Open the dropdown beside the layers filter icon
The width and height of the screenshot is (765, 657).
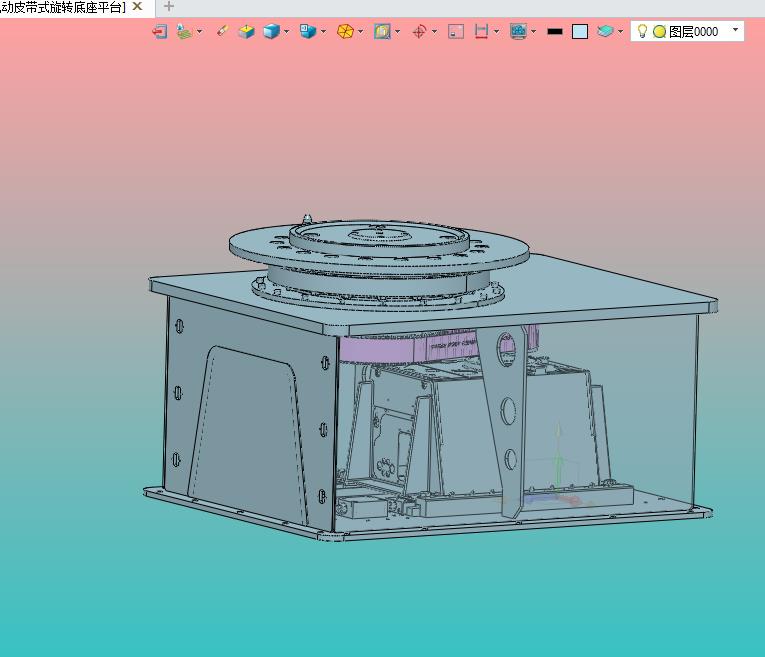200,32
